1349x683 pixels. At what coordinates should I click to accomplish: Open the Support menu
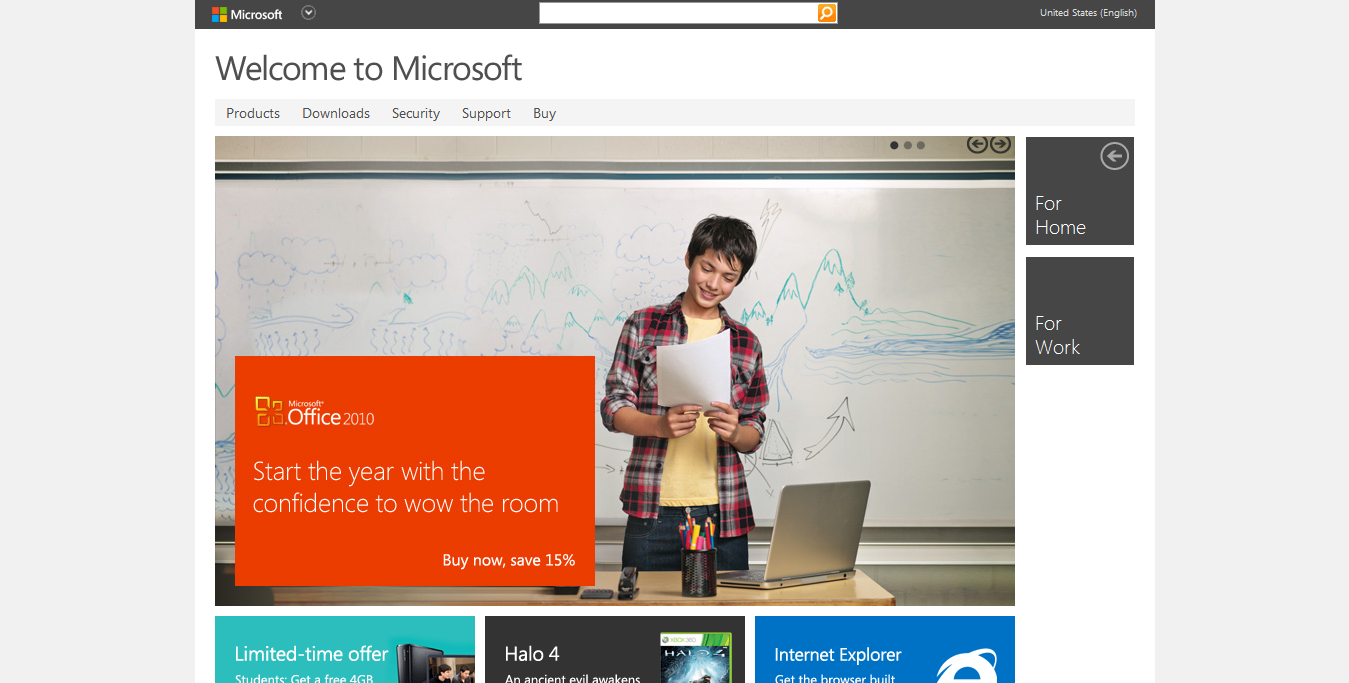[x=486, y=113]
